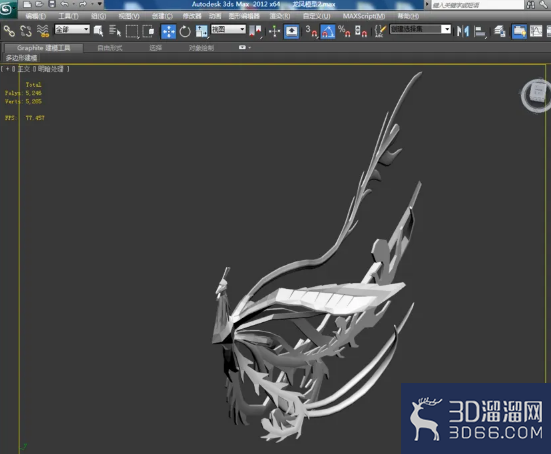Image resolution: width=551 pixels, height=454 pixels.
Task: Open the 3ds Max application menu button
Action: pyautogui.click(x=7, y=8)
